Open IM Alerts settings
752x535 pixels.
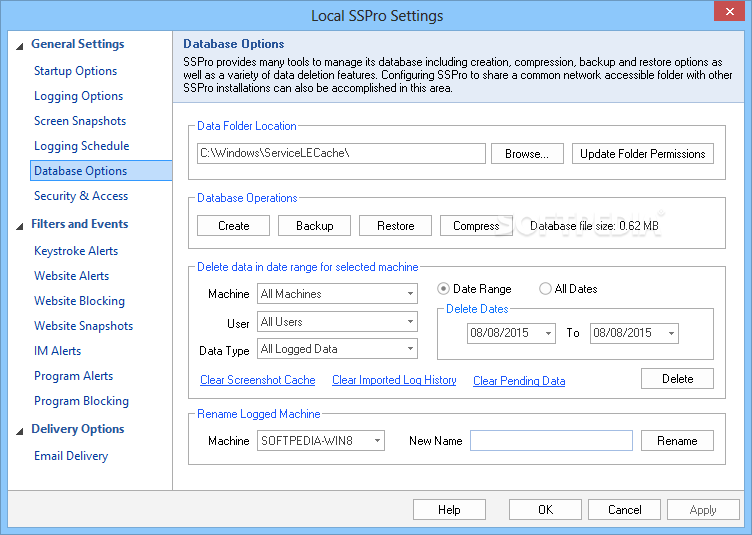pyautogui.click(x=58, y=350)
